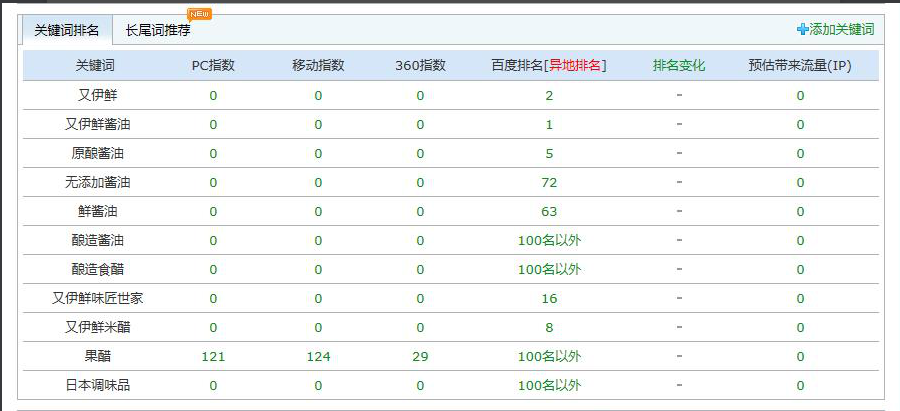Click the red 异地排名 link

tap(575, 66)
